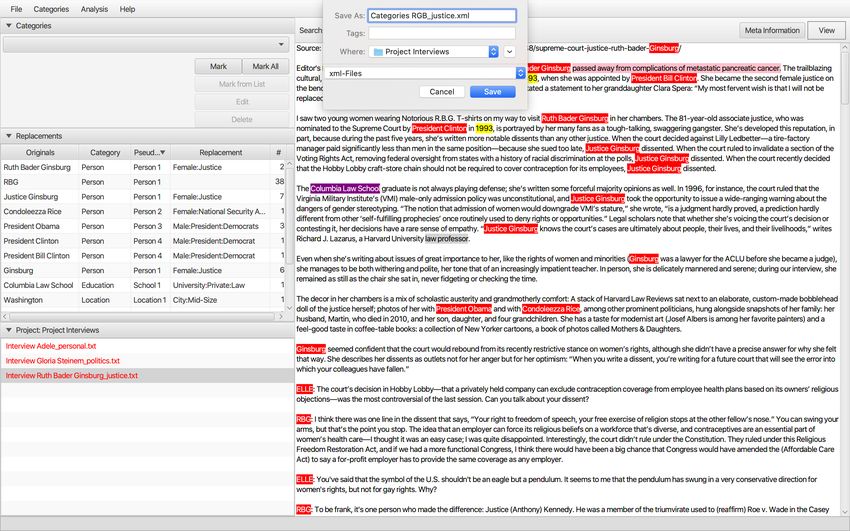850x531 pixels.
Task: Click the Pseud. column sort arrow
Action: pyautogui.click(x=163, y=153)
